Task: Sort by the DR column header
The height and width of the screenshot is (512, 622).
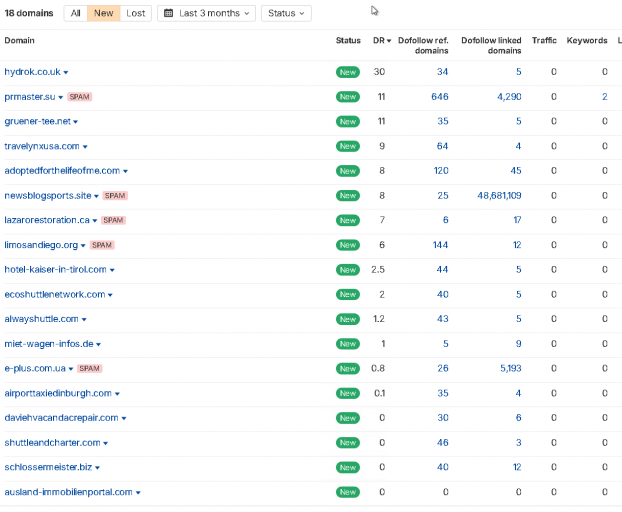Action: (x=382, y=40)
